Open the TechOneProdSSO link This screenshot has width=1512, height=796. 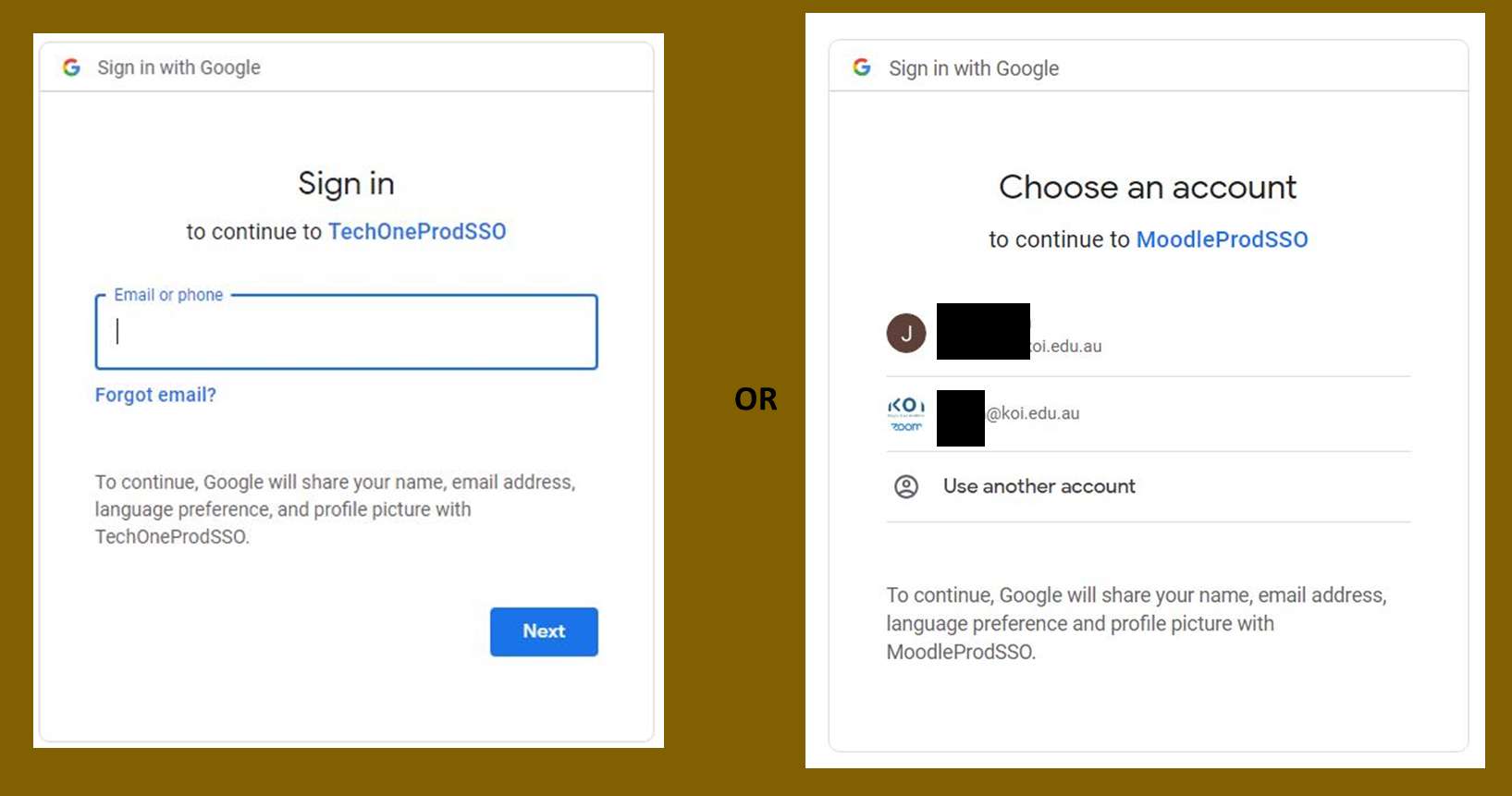coord(417,231)
